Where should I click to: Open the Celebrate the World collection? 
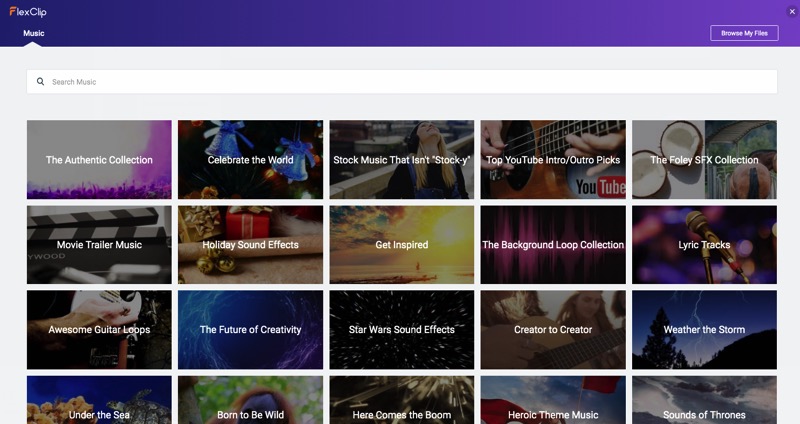(251, 160)
